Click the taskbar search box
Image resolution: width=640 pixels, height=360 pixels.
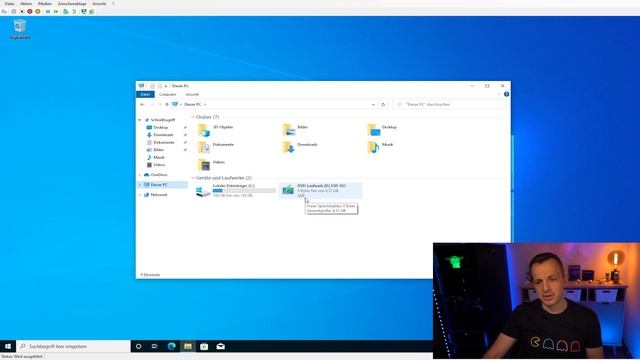click(73, 346)
